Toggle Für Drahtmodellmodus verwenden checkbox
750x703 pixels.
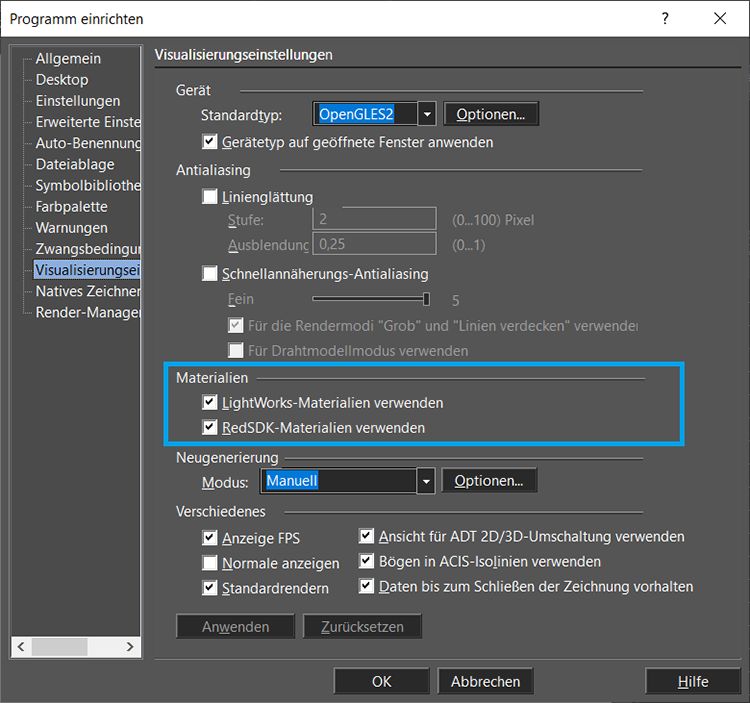point(235,351)
